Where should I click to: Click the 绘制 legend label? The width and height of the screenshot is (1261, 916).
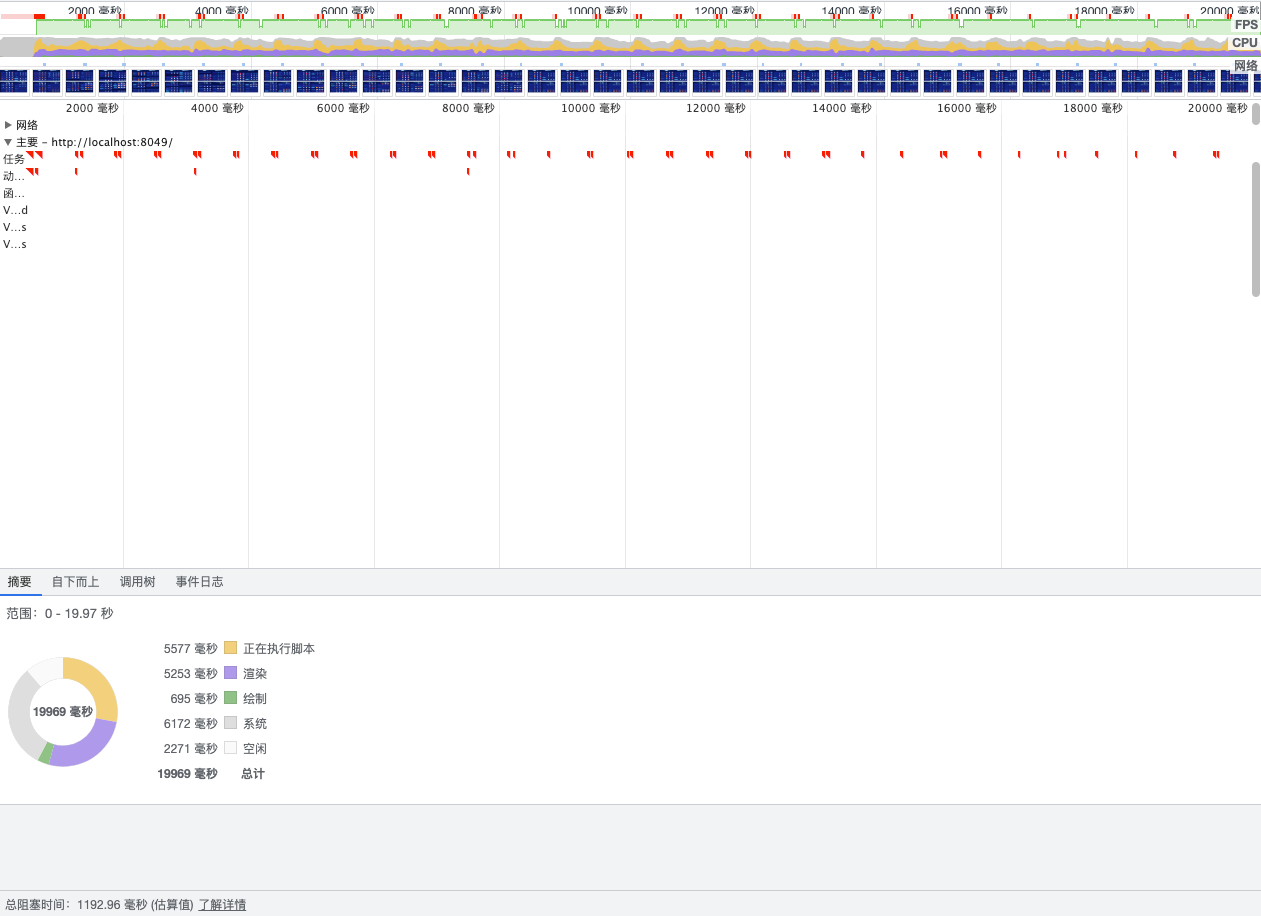coord(255,698)
